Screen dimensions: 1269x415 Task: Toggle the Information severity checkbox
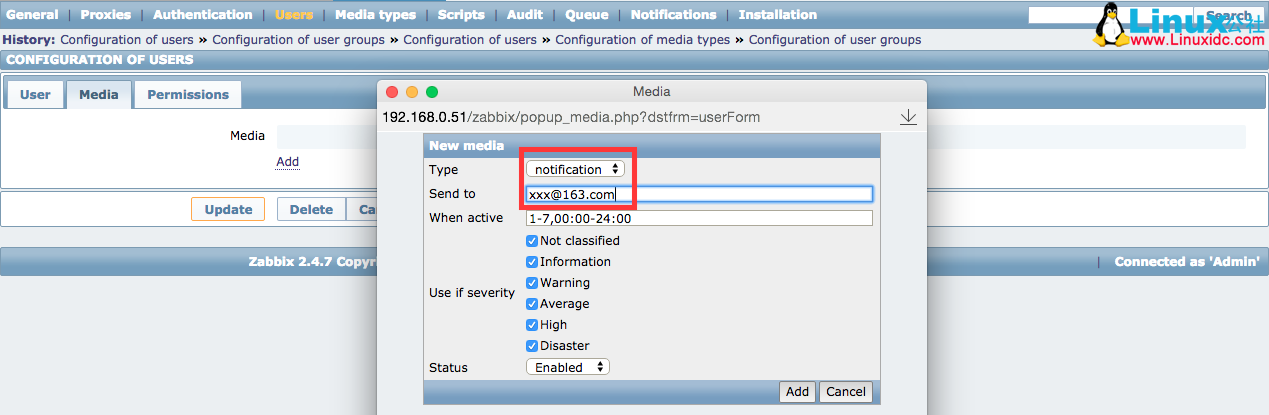532,262
